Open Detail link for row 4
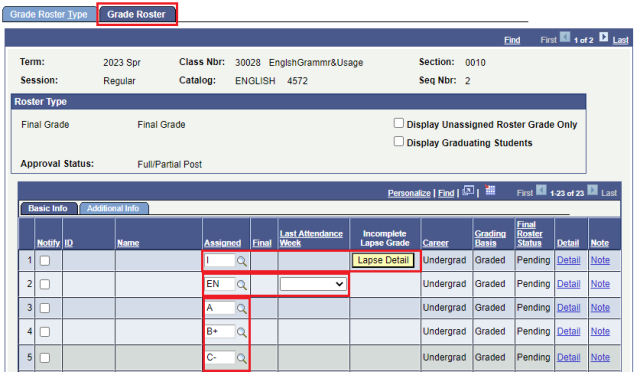640x372 pixels. (569, 332)
